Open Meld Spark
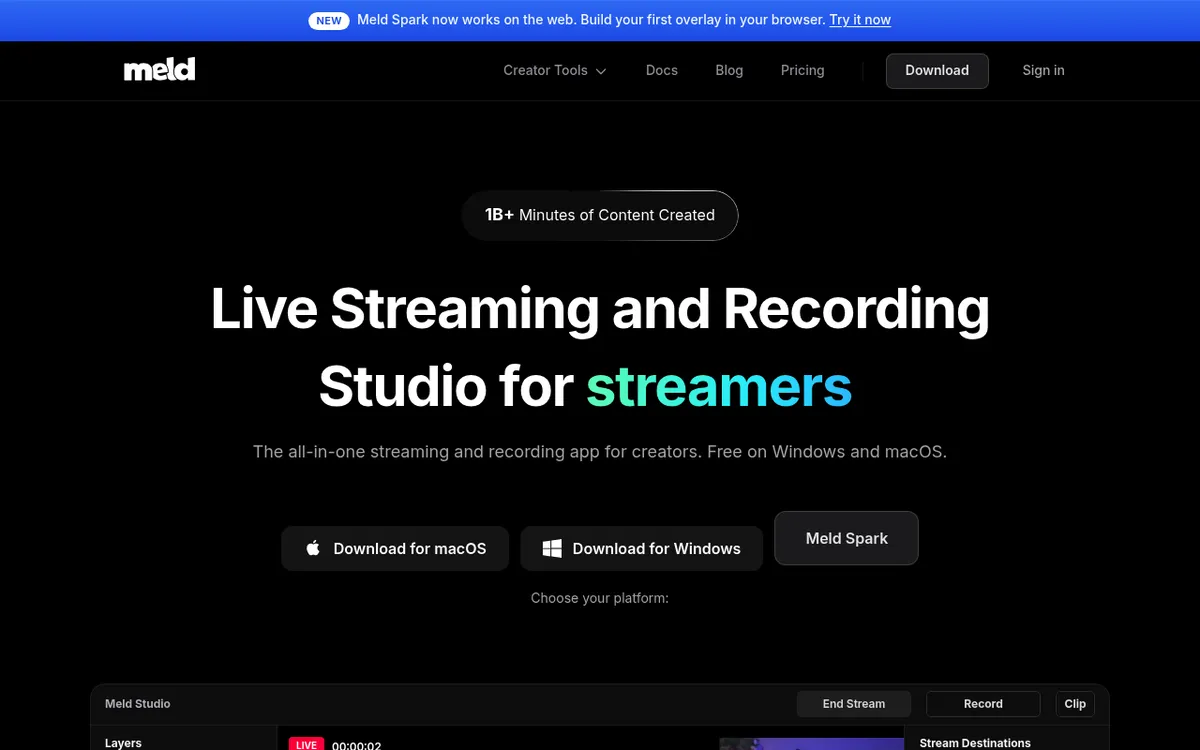This screenshot has height=750, width=1200. click(x=846, y=538)
